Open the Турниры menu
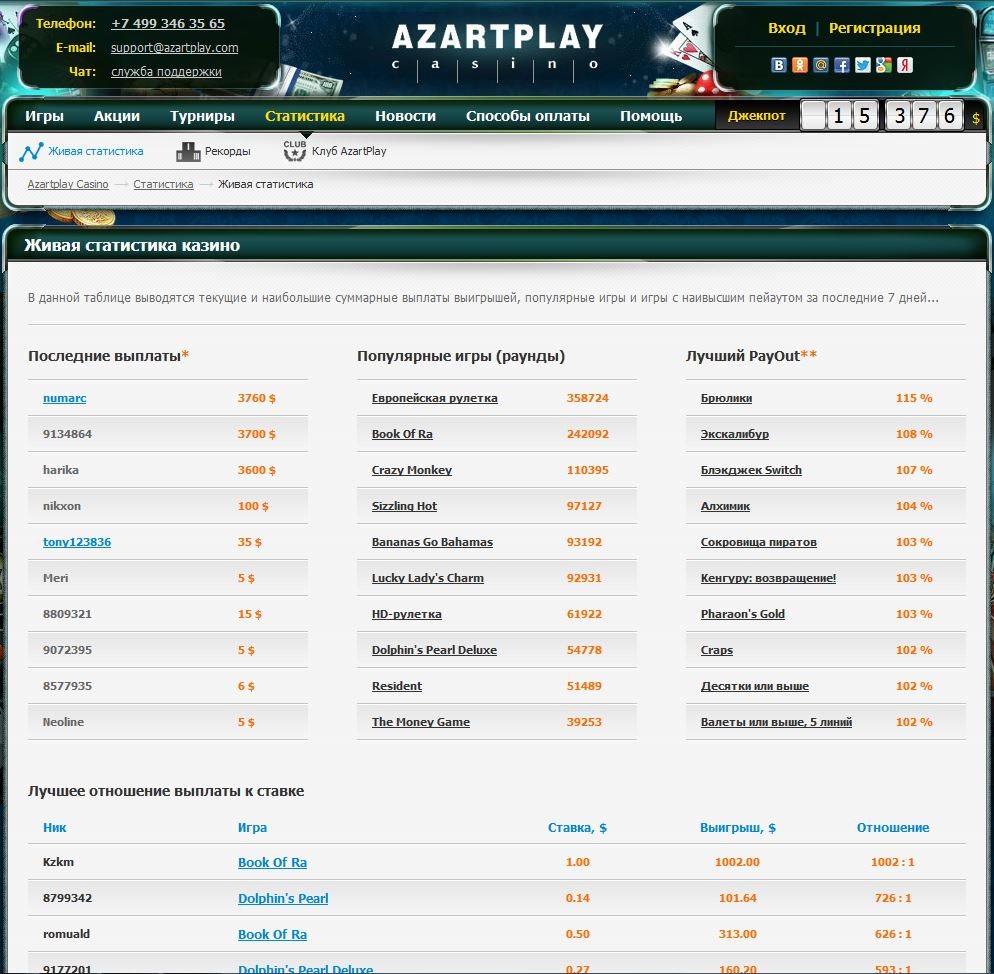 pyautogui.click(x=202, y=116)
